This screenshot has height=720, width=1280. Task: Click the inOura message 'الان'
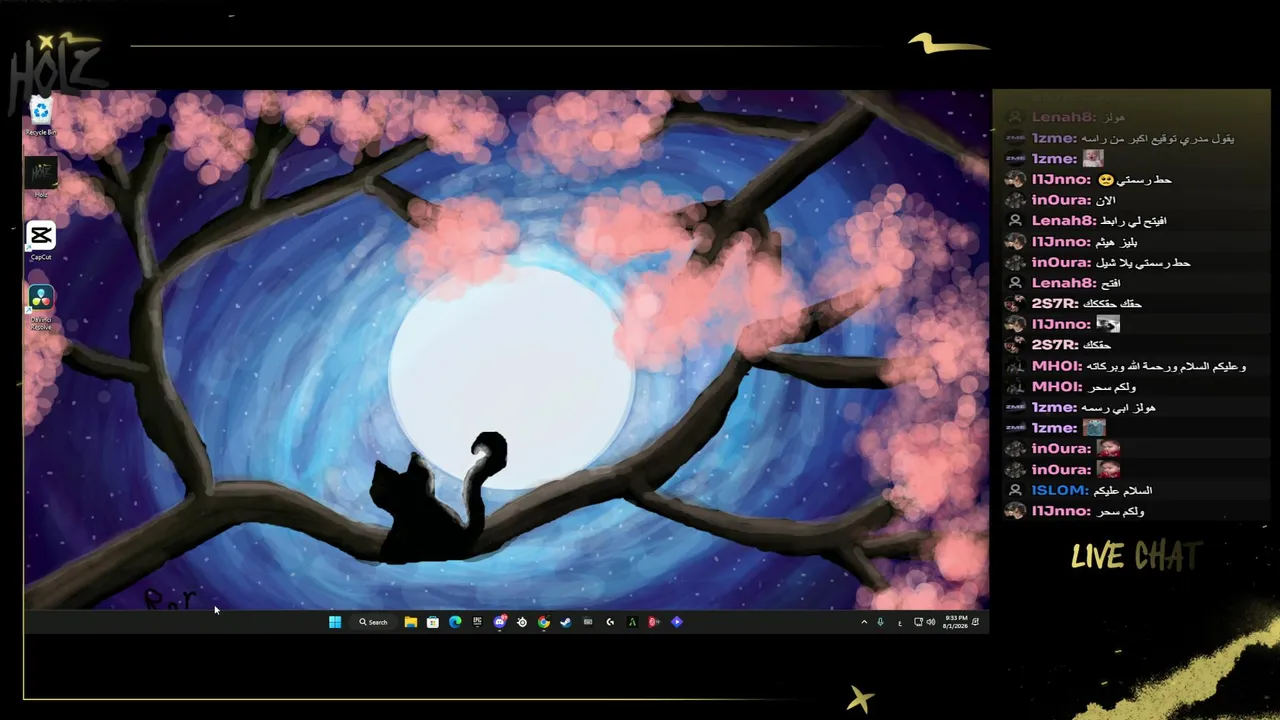[1106, 200]
